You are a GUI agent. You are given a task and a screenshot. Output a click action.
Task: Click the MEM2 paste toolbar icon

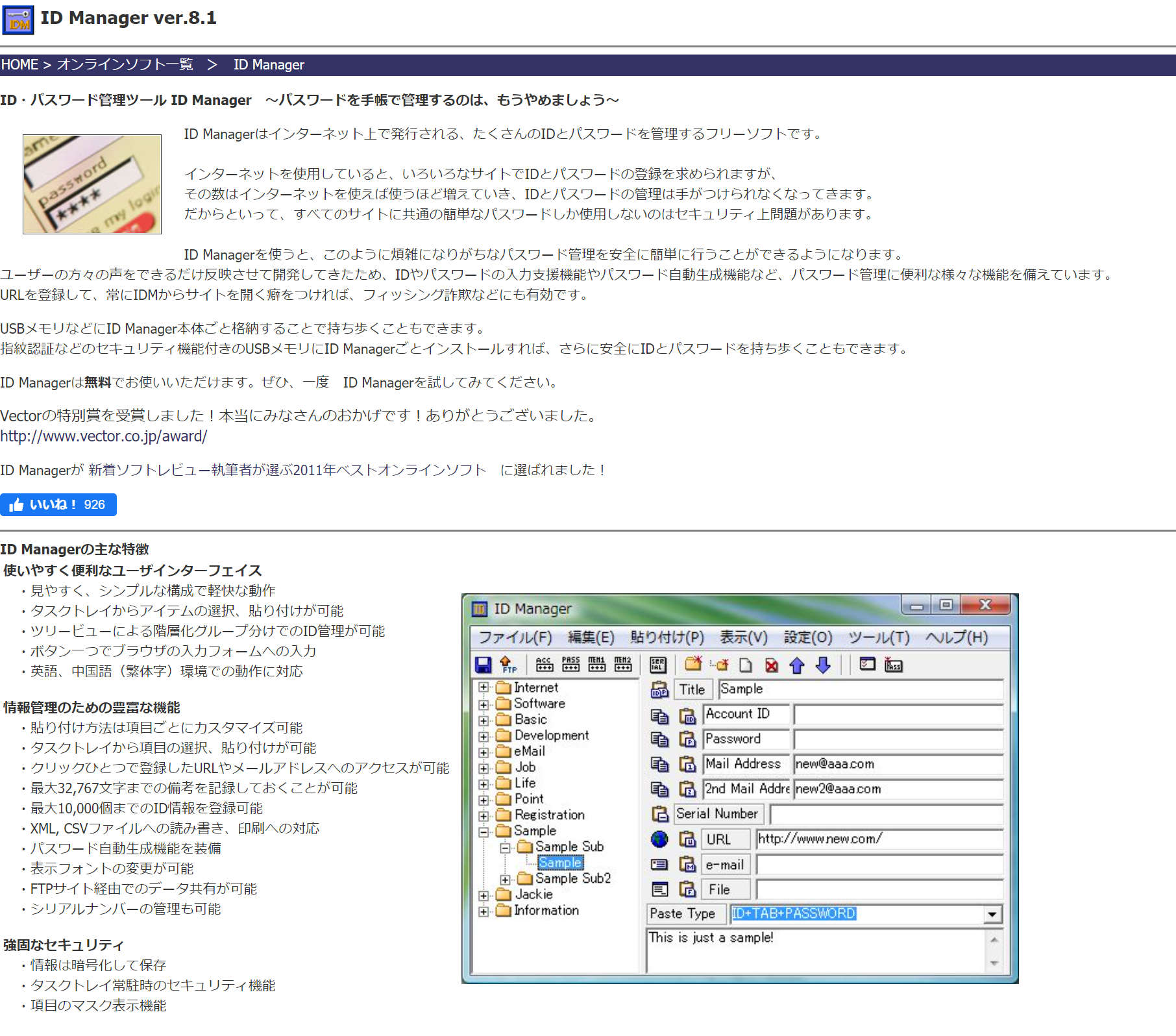click(622, 663)
